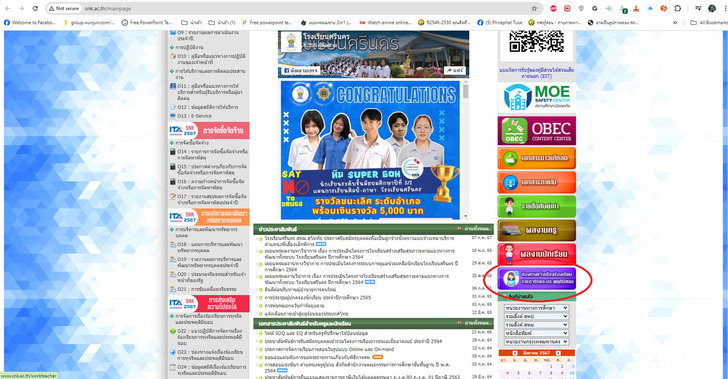Reload the page with browser refresh icon
Image resolution: width=728 pixels, height=379 pixels.
tap(35, 8)
